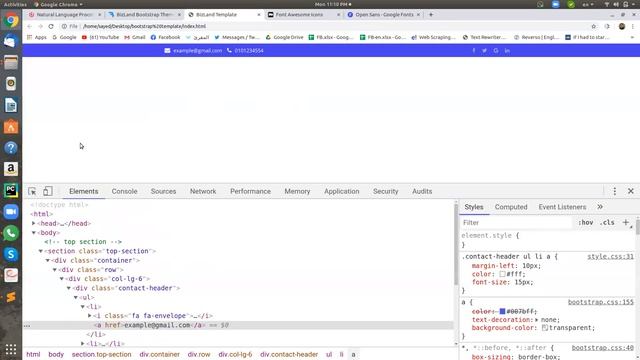
Task: Click the browser back arrow
Action: click(x=29, y=26)
